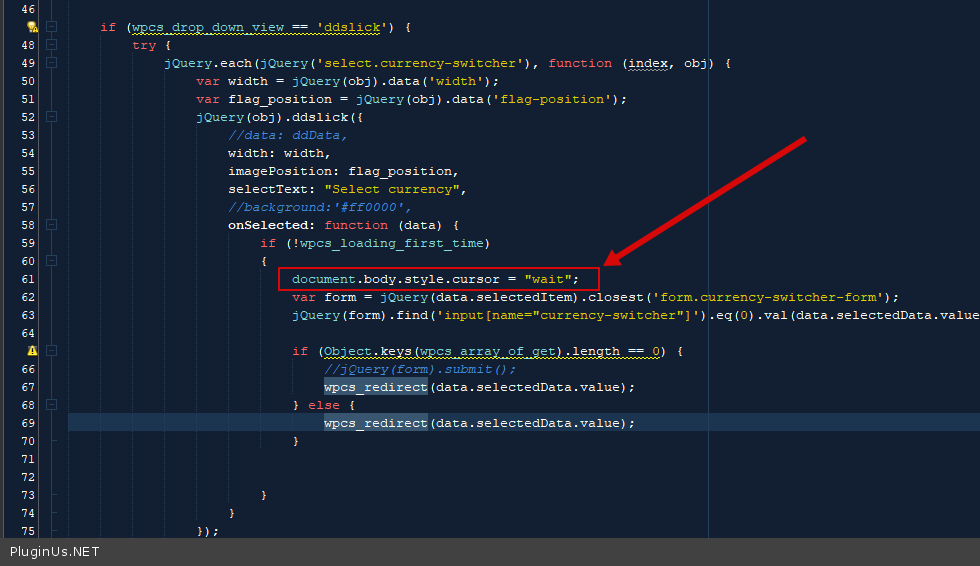Click line number 61 in the gutter
The height and width of the screenshot is (566, 980).
point(27,279)
